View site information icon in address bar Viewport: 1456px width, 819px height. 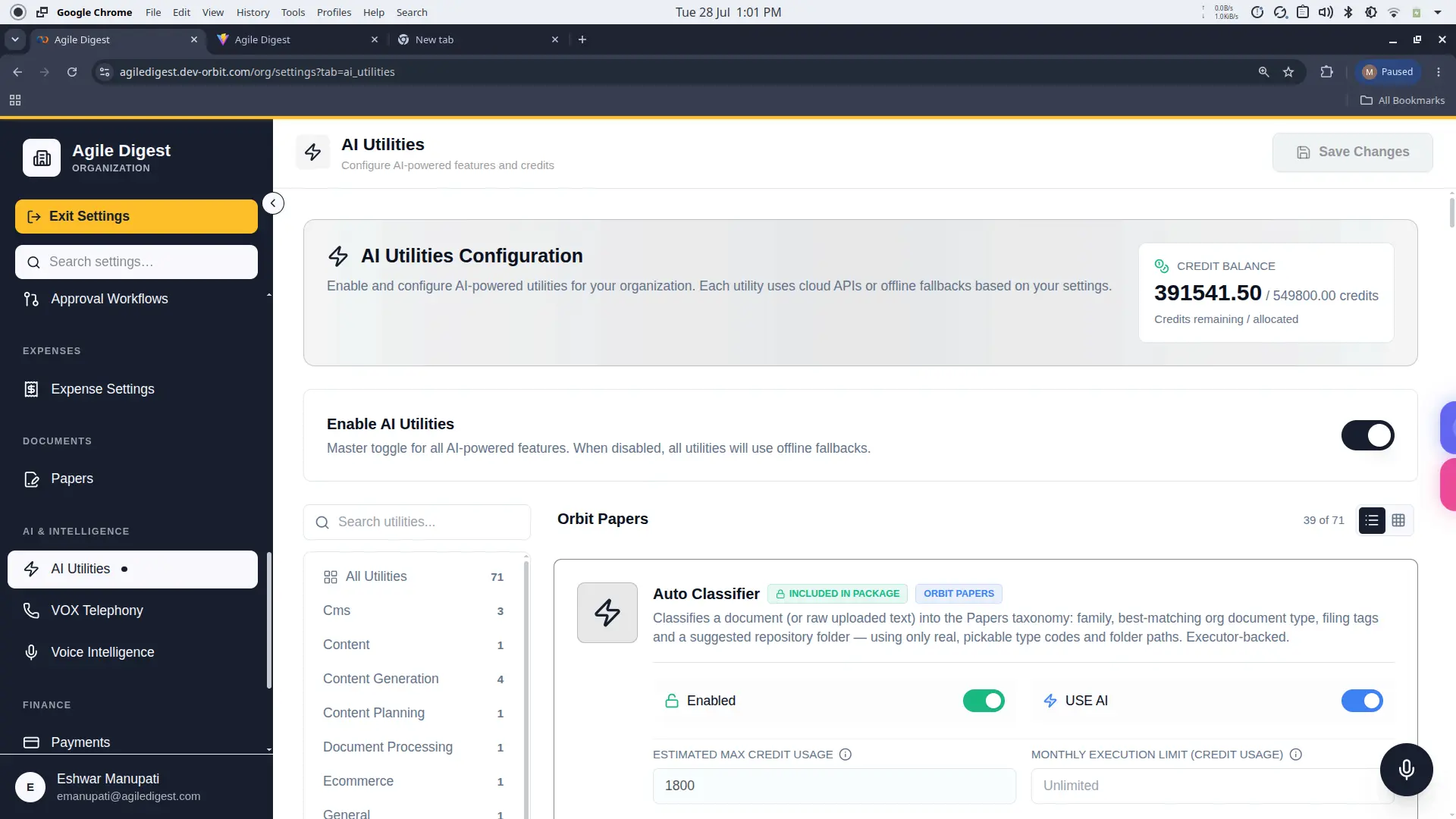(x=105, y=72)
